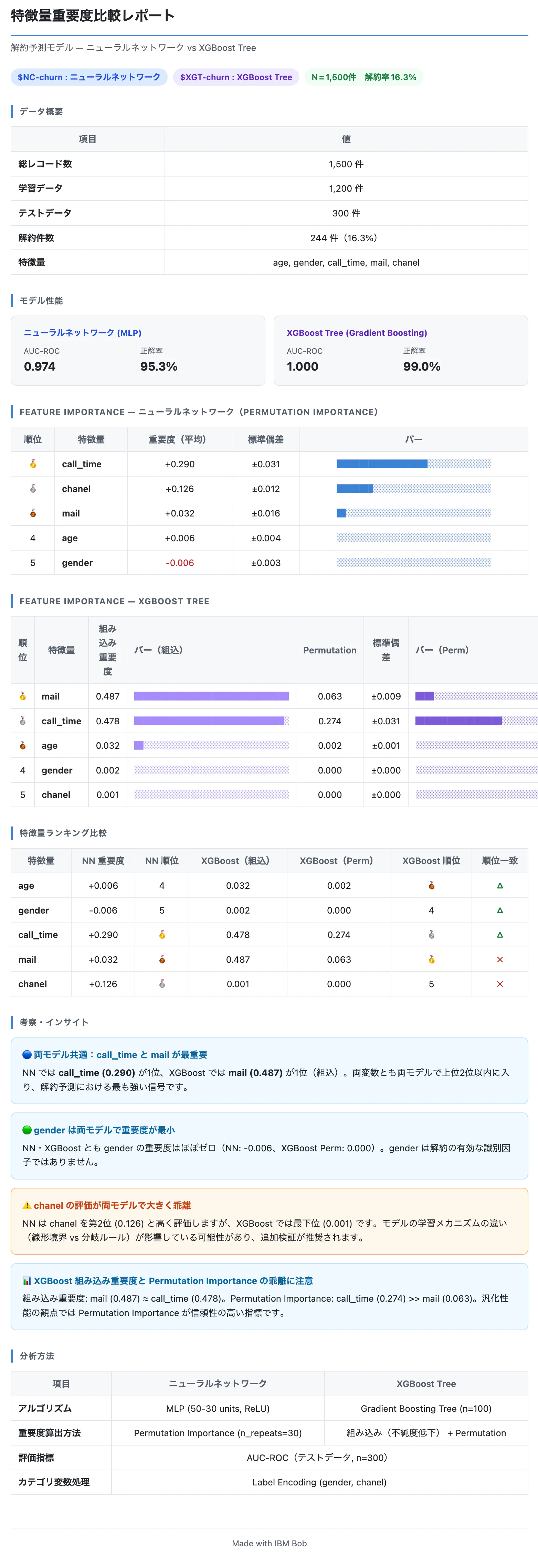Click the XGBoost Tree (Gradient Boosting) card title
The height and width of the screenshot is (1568, 538).
tap(357, 333)
